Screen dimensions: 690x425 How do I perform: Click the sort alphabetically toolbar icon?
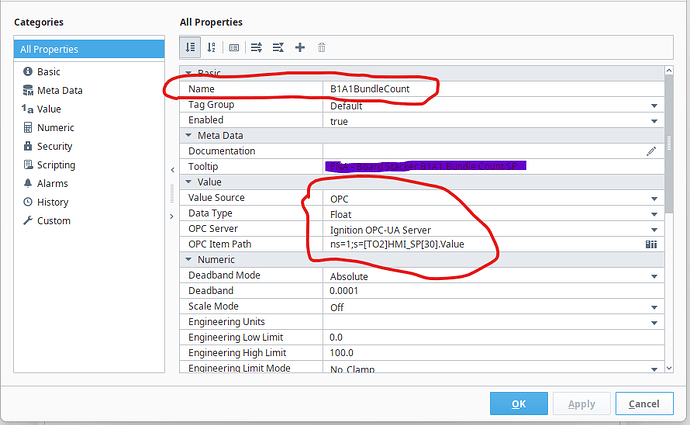[x=212, y=48]
